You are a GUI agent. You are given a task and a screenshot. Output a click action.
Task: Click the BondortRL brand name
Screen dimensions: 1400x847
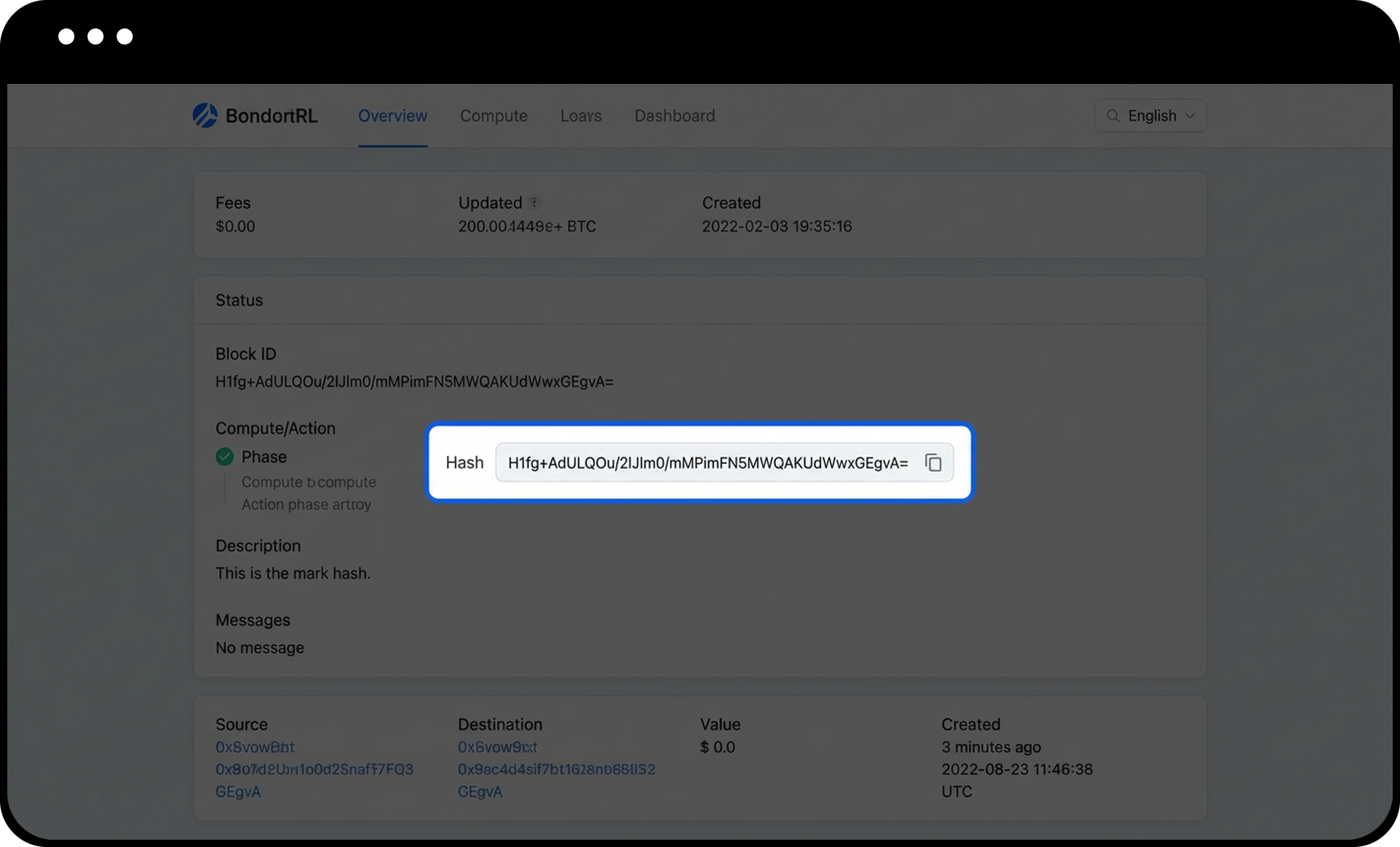[x=271, y=116]
